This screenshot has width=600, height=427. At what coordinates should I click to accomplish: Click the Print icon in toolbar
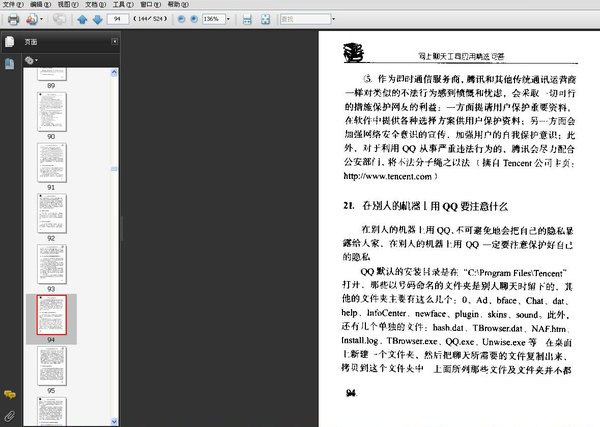tap(13, 19)
